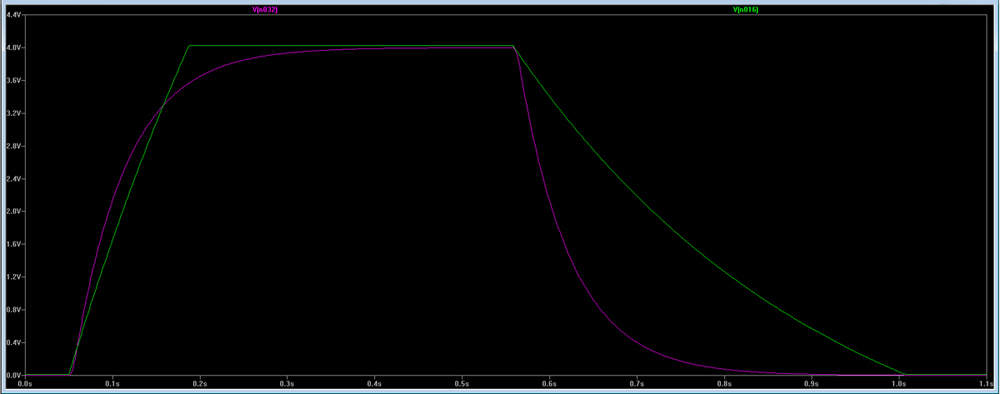Image resolution: width=1000 pixels, height=394 pixels.
Task: Click the 0.8s time axis label
Action: coord(724,385)
